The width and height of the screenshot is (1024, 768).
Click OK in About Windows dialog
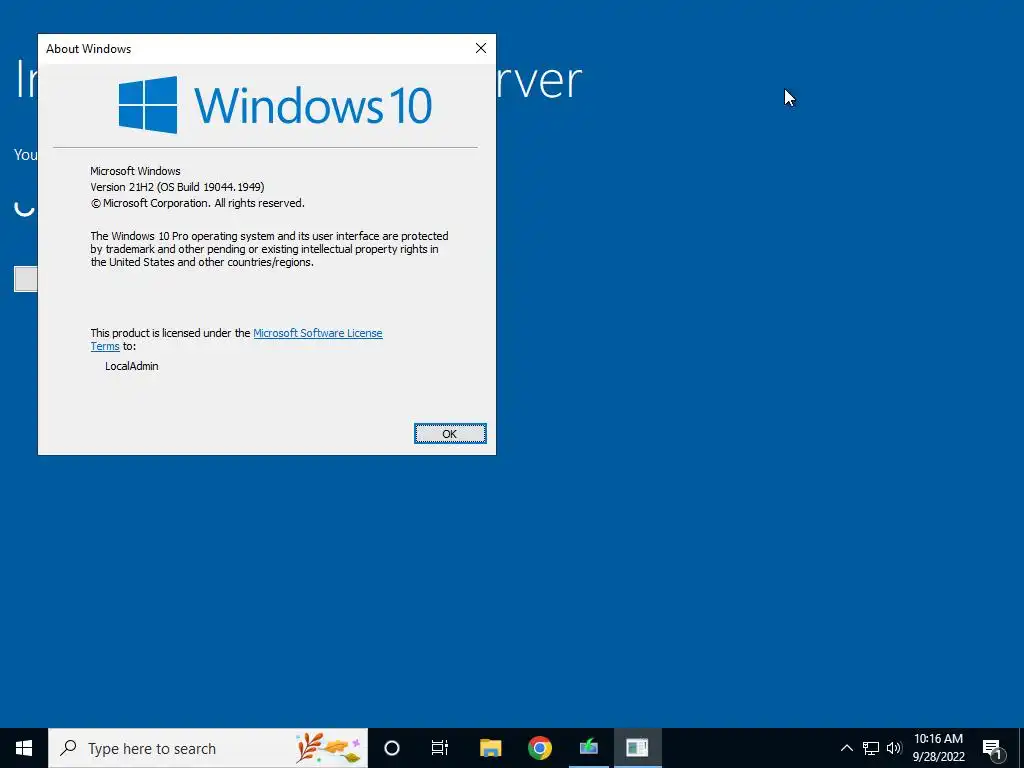coord(450,434)
